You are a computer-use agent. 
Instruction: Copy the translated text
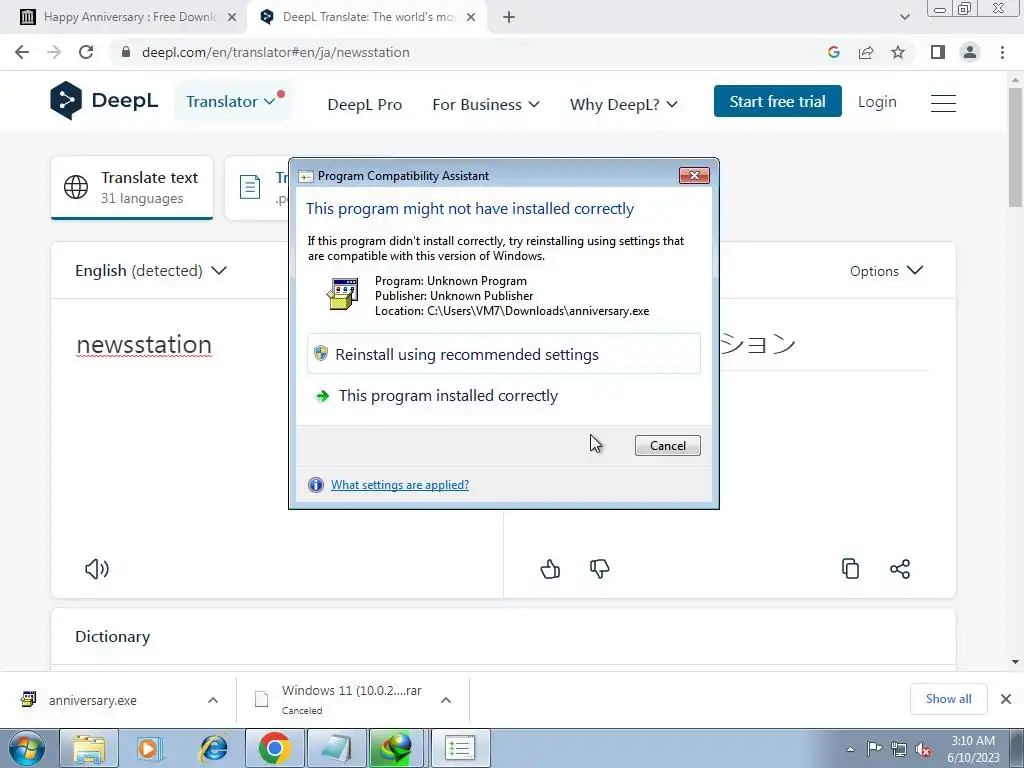(x=850, y=569)
